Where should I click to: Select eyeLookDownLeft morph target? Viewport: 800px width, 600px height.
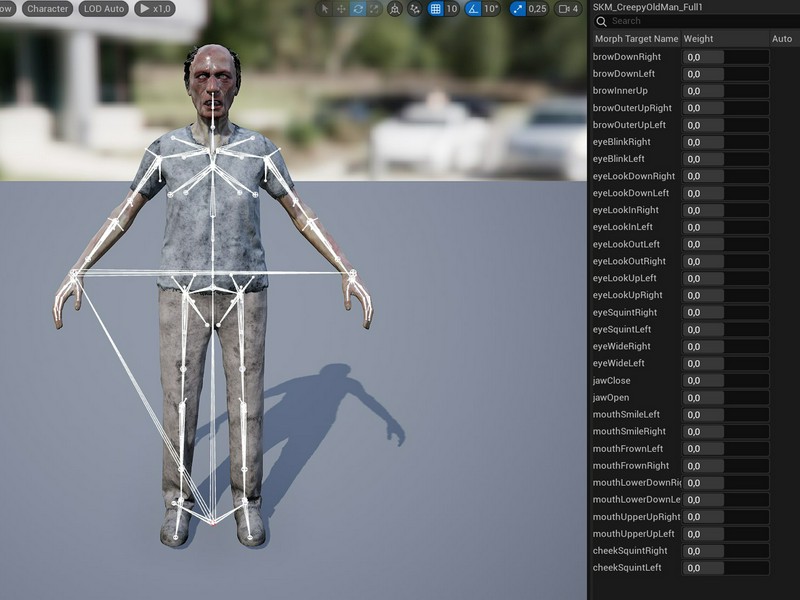pyautogui.click(x=631, y=193)
